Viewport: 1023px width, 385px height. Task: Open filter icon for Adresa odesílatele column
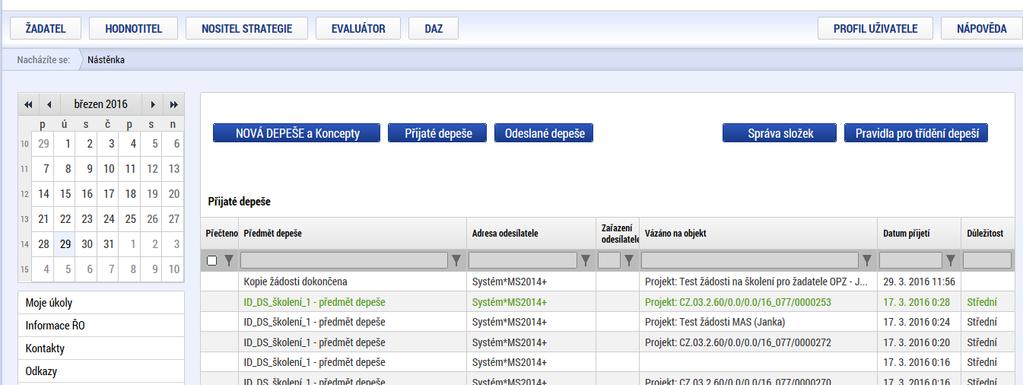pos(586,261)
